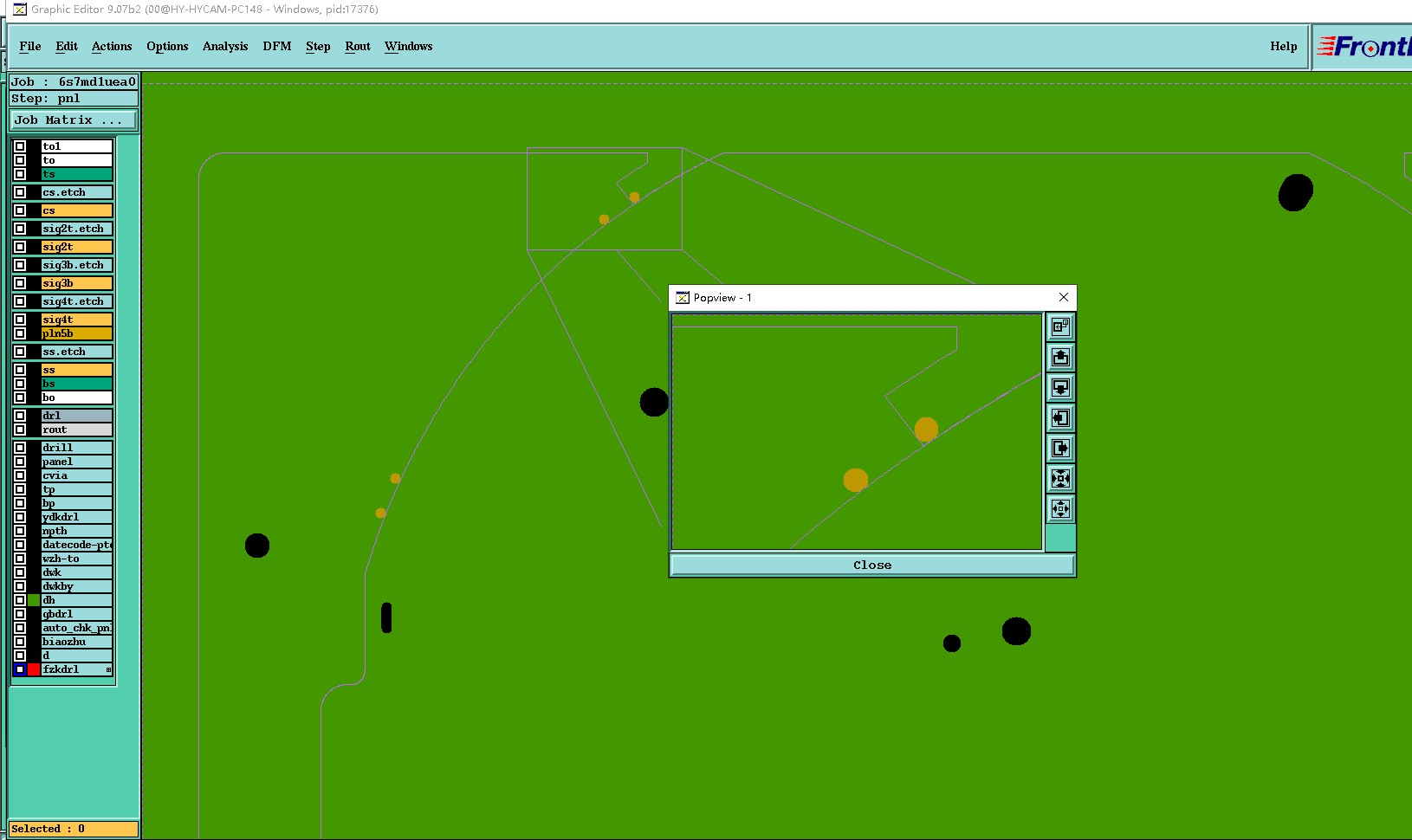Zoom in Popview with inward arrows icon
Viewport: 1412px width, 840px height.
1060,479
